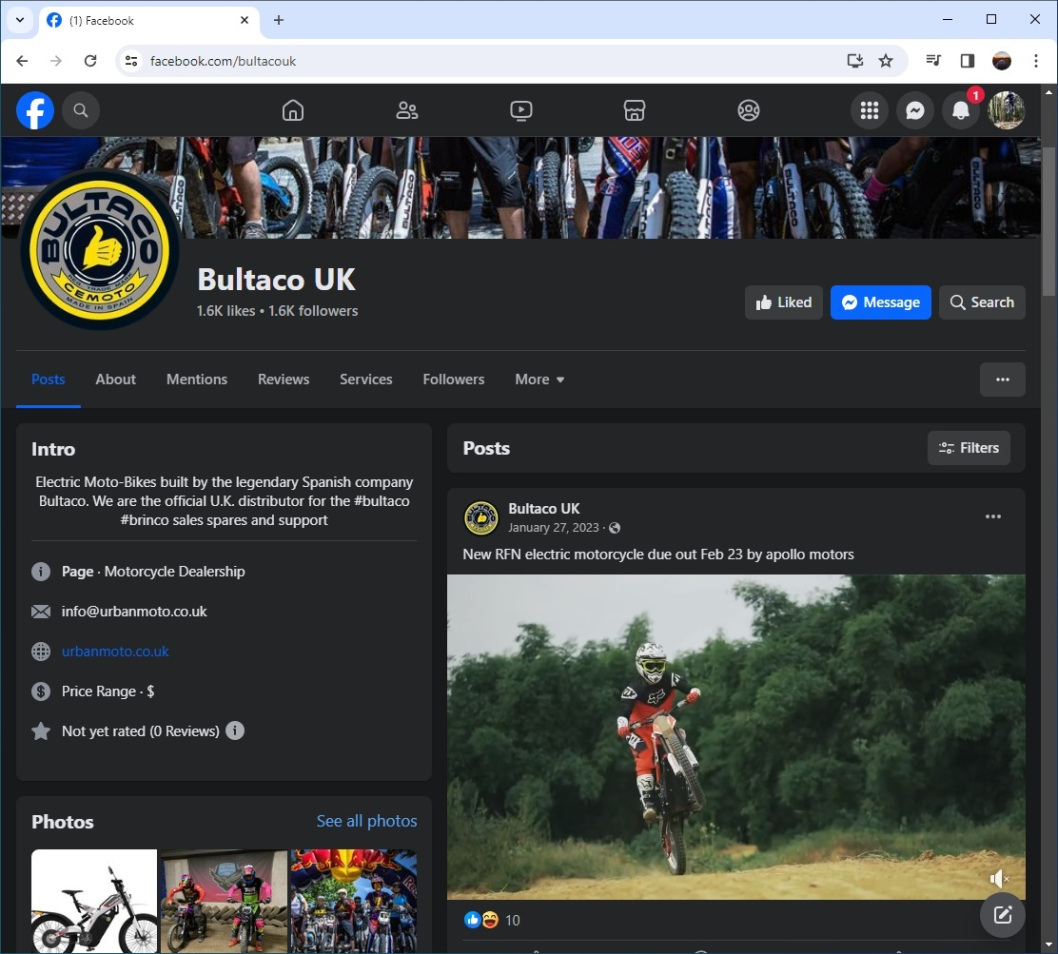Open the post options ellipsis on January 27 post
The image size is (1058, 954).
pyautogui.click(x=993, y=516)
